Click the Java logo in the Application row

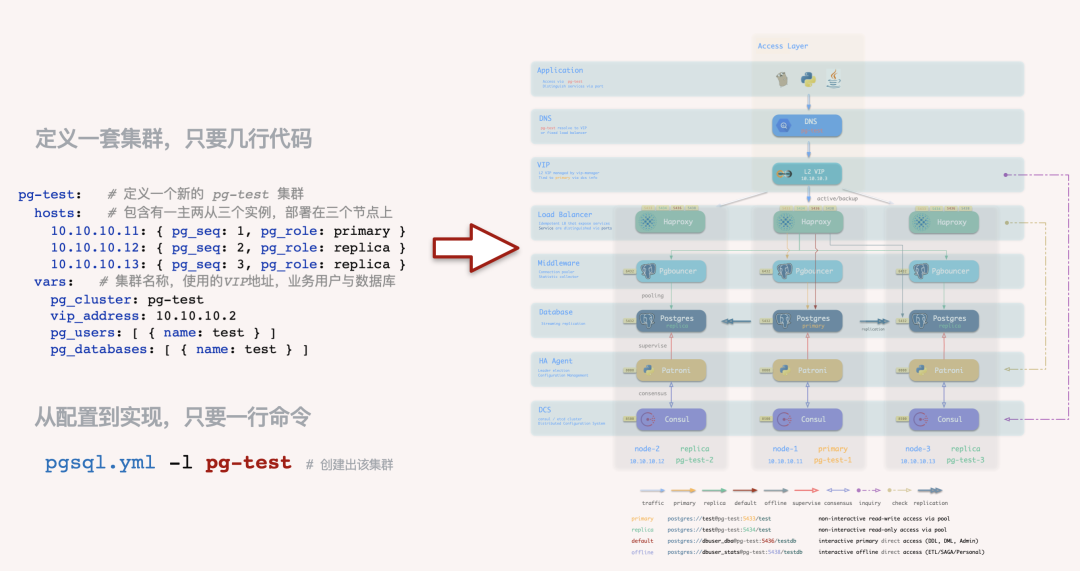click(832, 78)
